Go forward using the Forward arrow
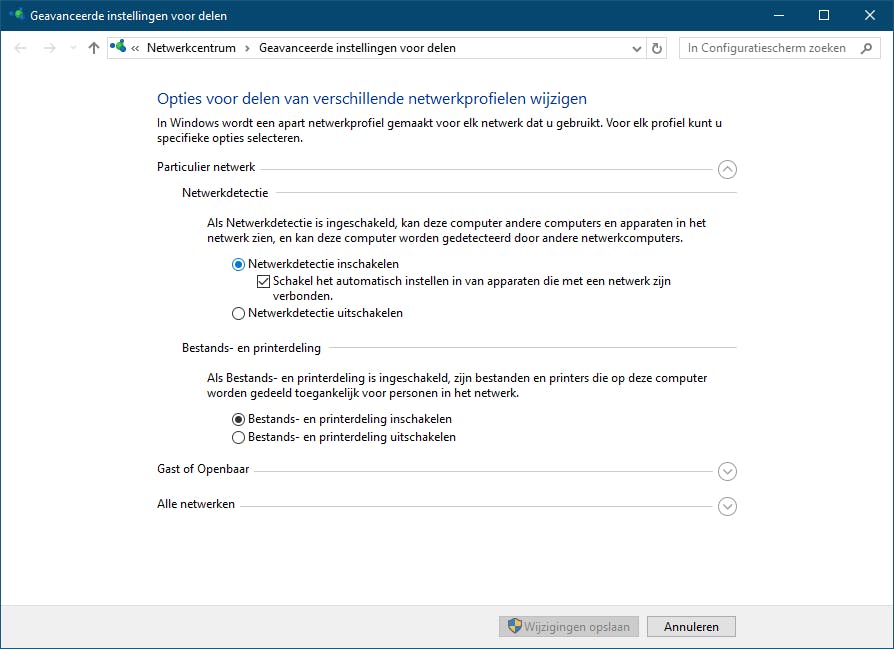 pyautogui.click(x=50, y=48)
